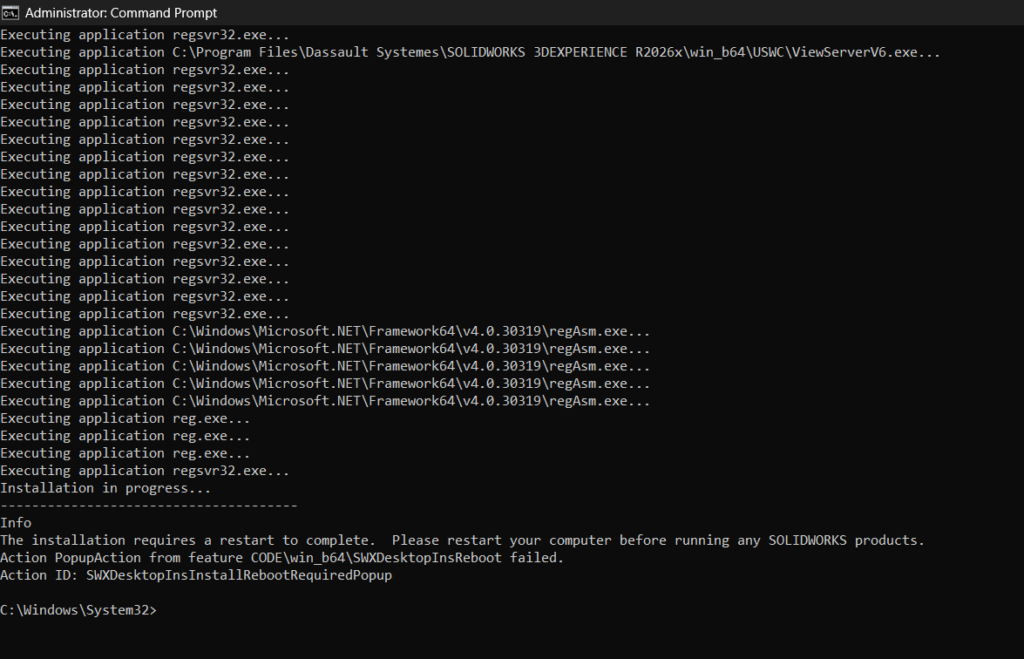1024x659 pixels.
Task: Click the regsvr32.exe line above "Installation in progress"
Action: (x=145, y=471)
